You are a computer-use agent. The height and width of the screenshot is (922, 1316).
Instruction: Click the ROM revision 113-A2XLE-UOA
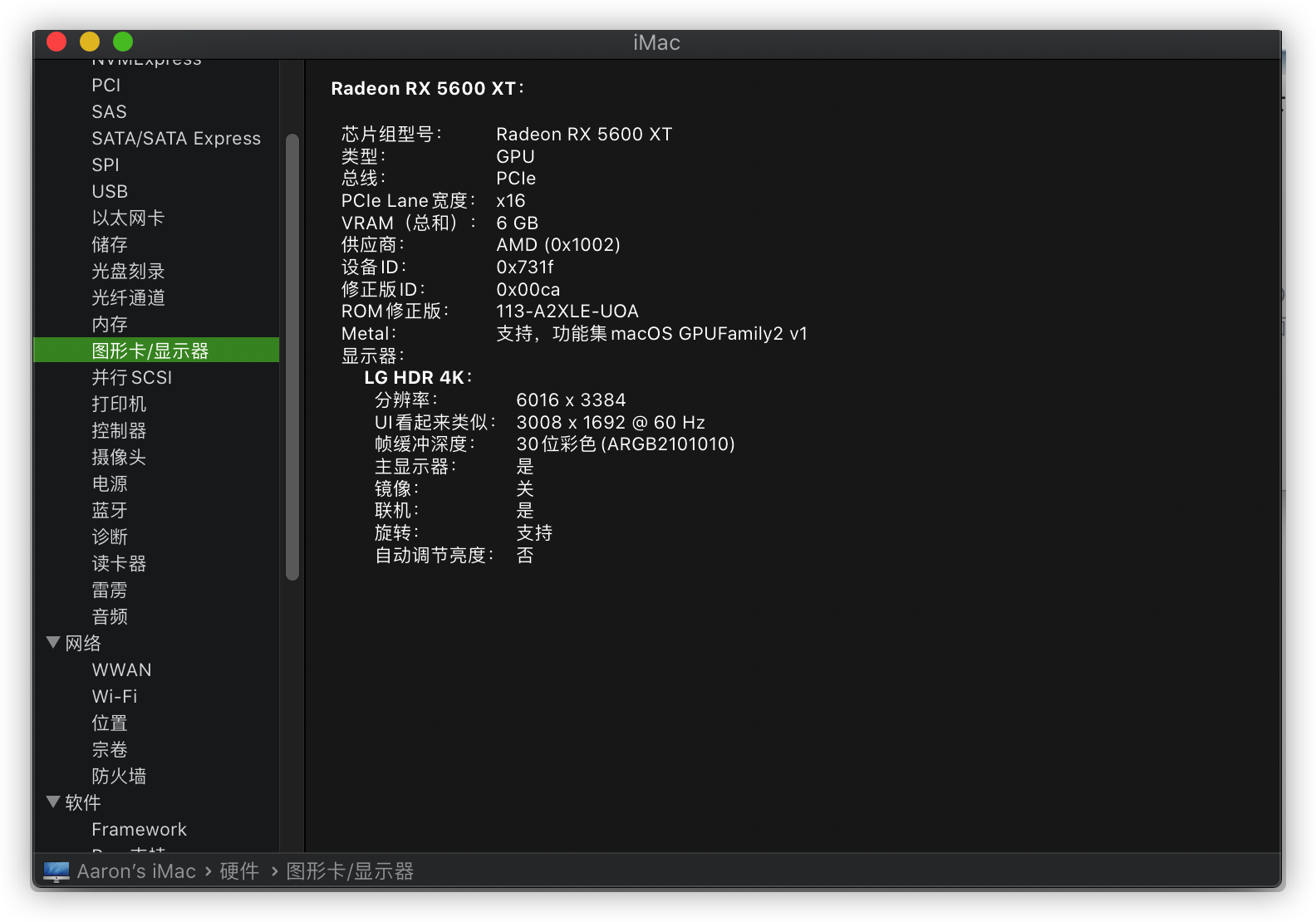click(567, 311)
